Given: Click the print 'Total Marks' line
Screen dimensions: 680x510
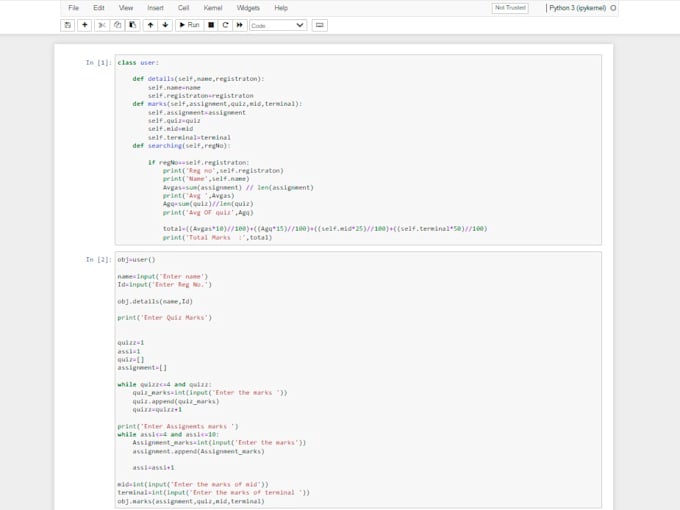Looking at the screenshot, I should [217, 238].
